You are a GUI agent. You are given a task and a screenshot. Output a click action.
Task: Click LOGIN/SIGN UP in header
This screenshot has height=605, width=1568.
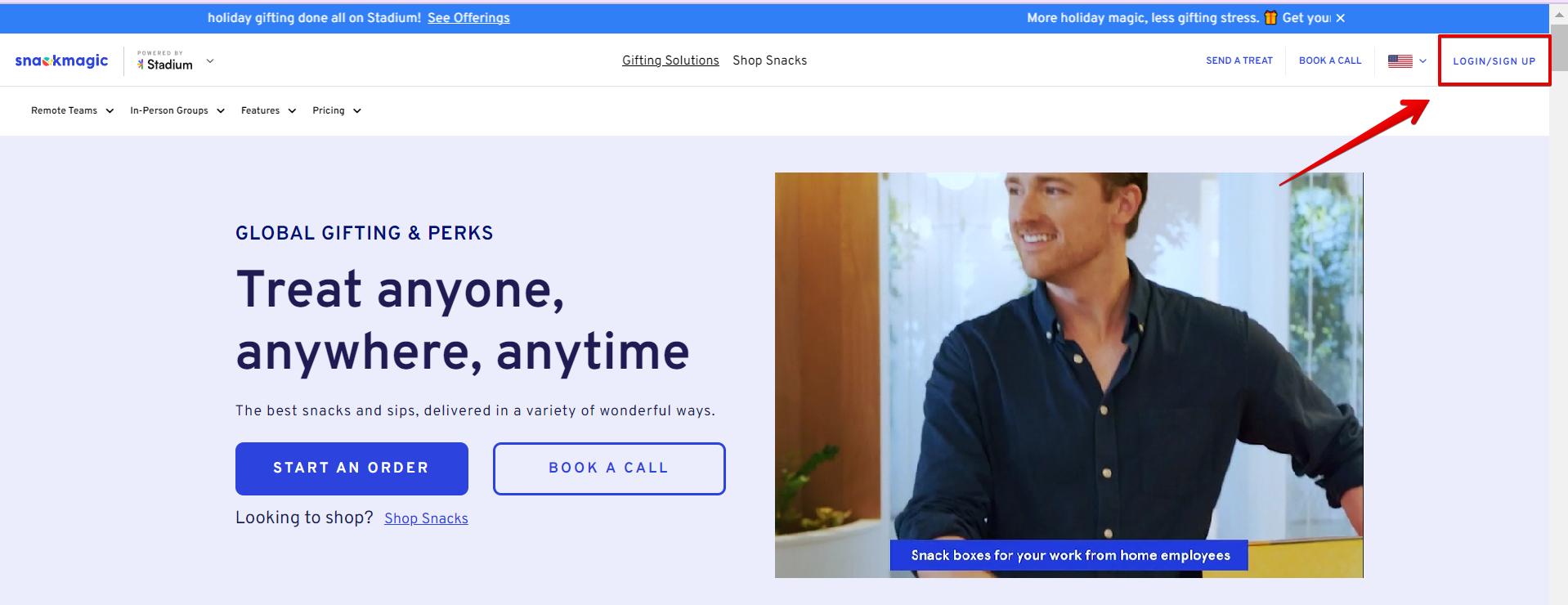point(1494,61)
